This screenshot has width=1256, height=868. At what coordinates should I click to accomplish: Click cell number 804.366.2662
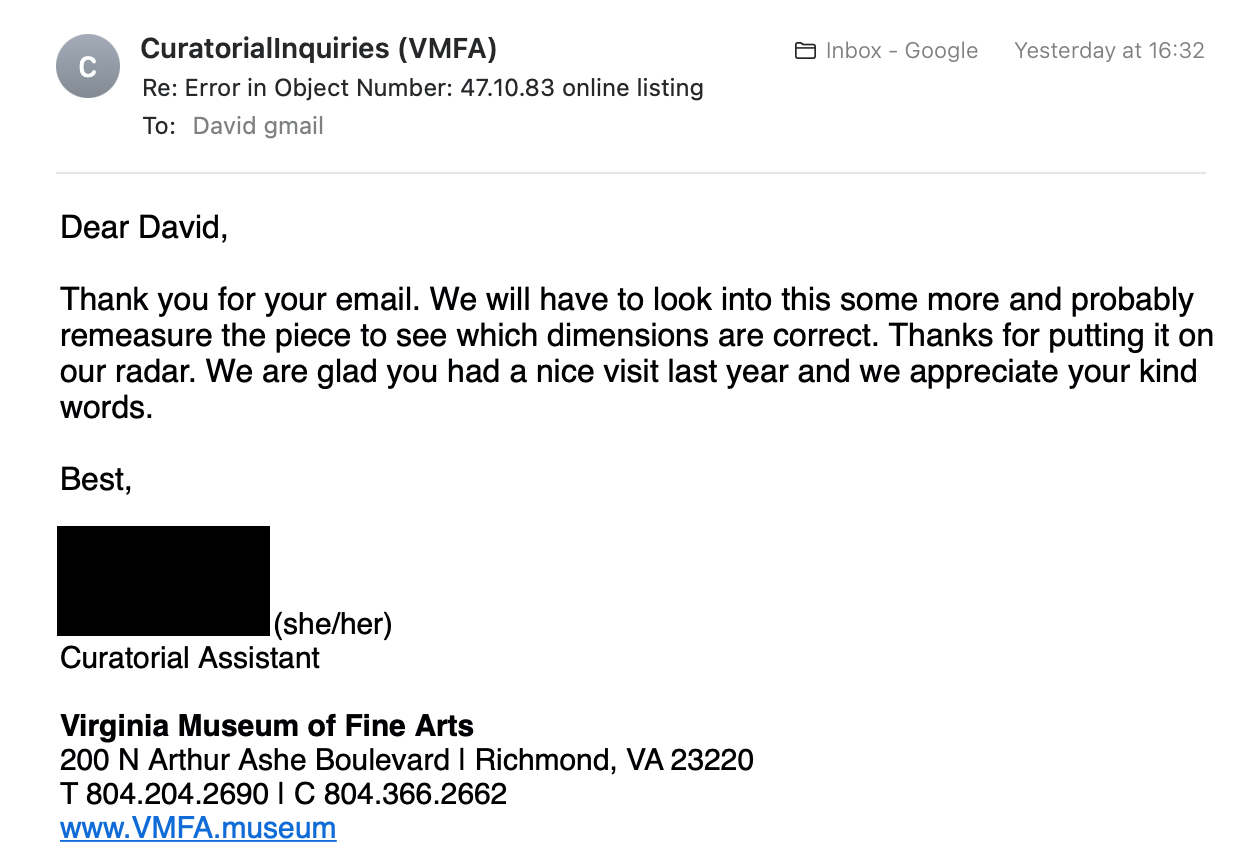(x=415, y=794)
